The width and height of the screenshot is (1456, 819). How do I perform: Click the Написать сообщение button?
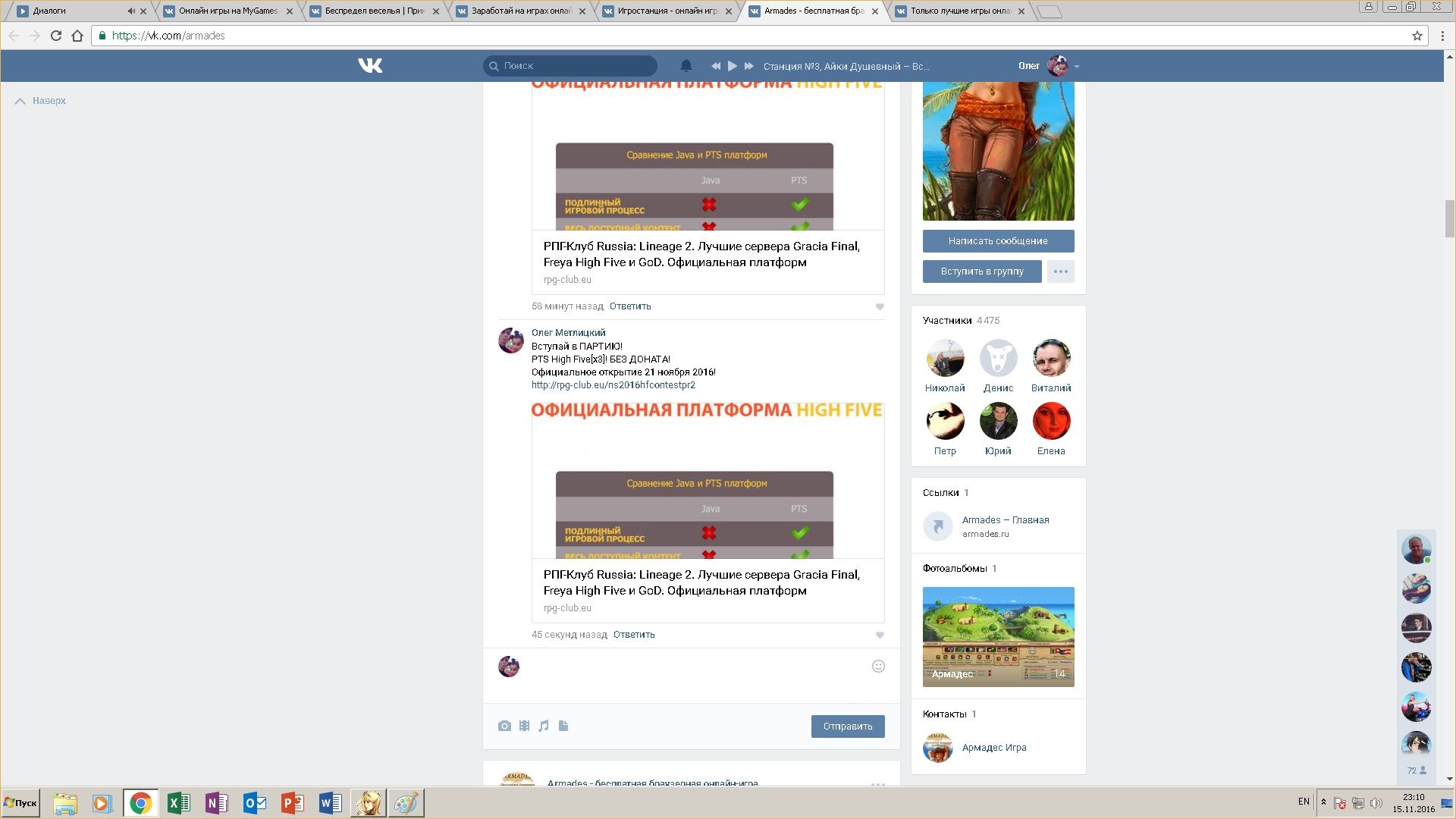tap(998, 241)
